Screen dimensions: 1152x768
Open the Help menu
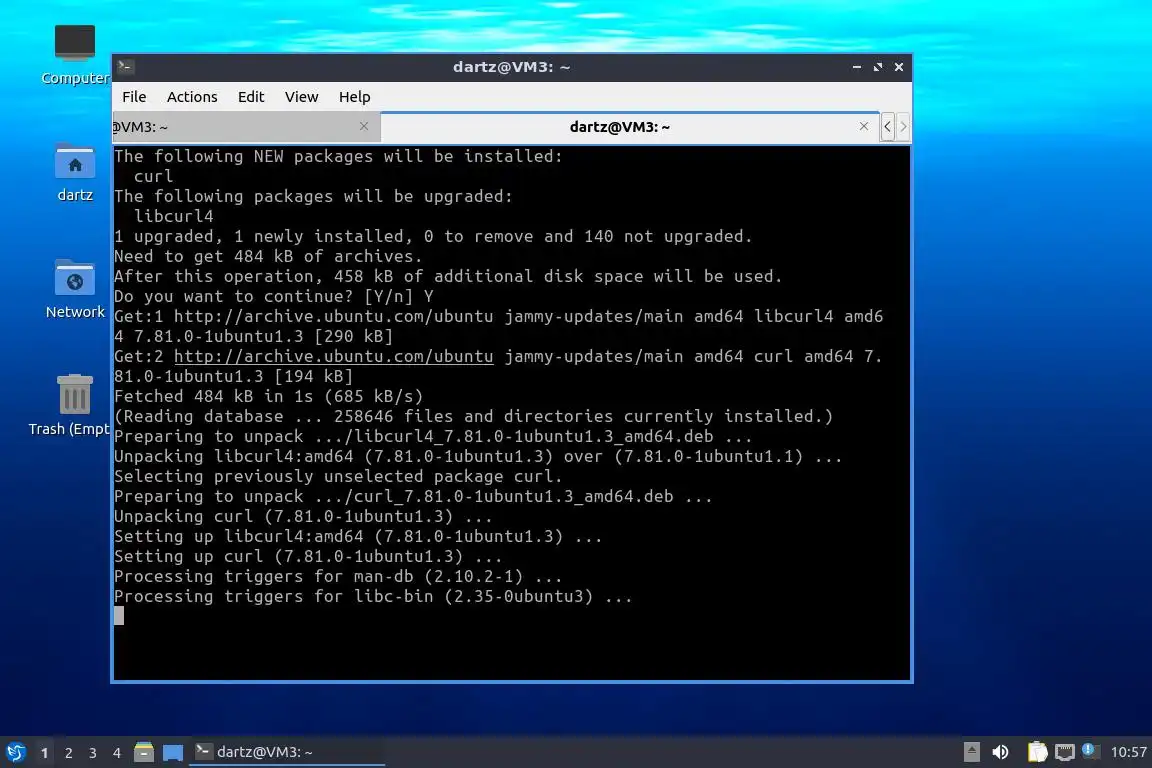tap(354, 97)
